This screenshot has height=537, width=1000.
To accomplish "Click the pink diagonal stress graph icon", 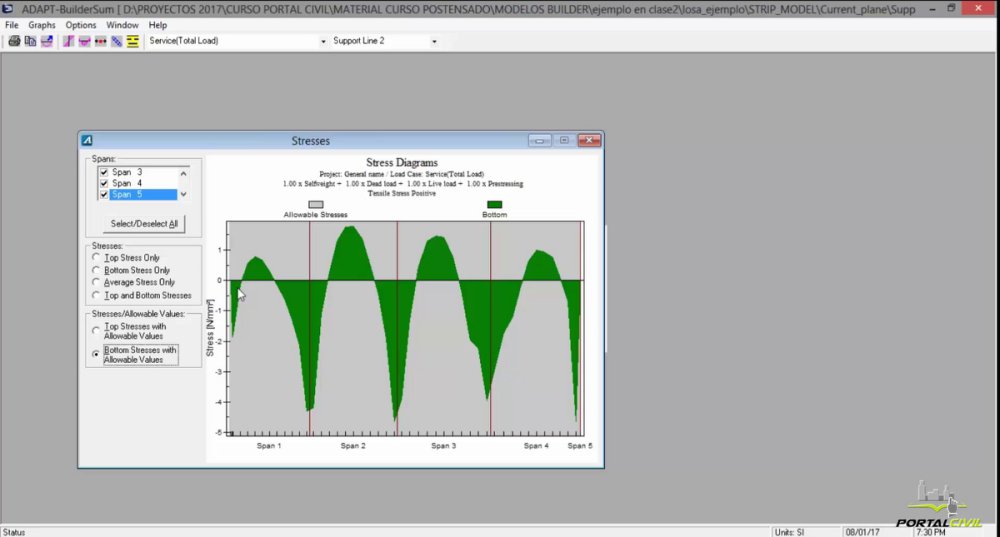I will 68,41.
